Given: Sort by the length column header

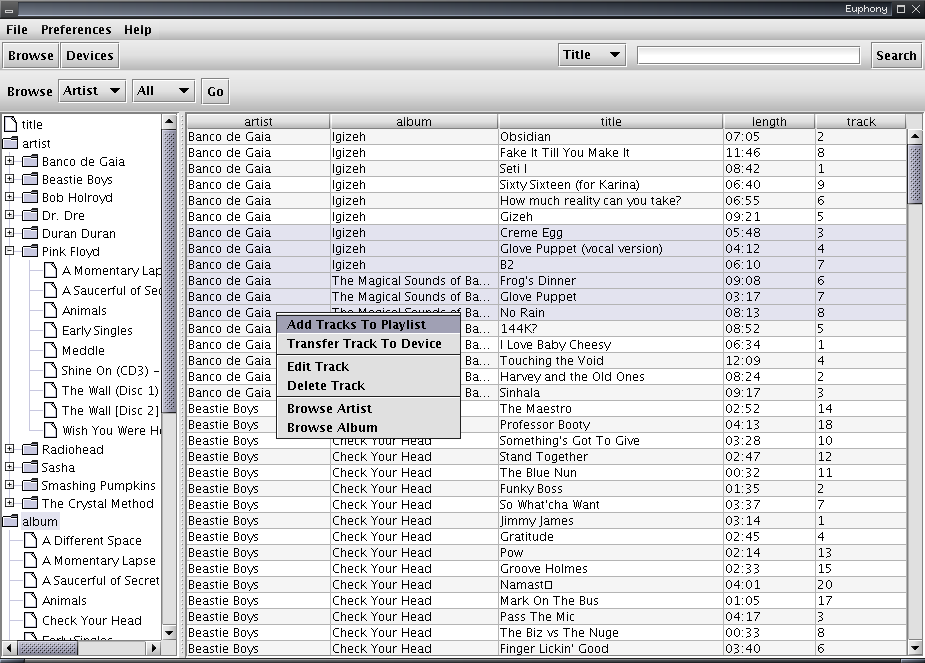Looking at the screenshot, I should click(x=769, y=122).
